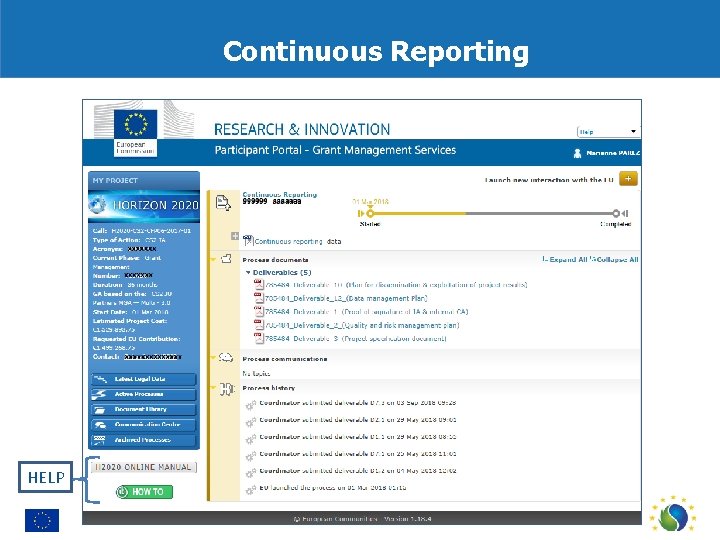Click the Process documents folder icon
Screen dimensions: 720x540
(226, 259)
